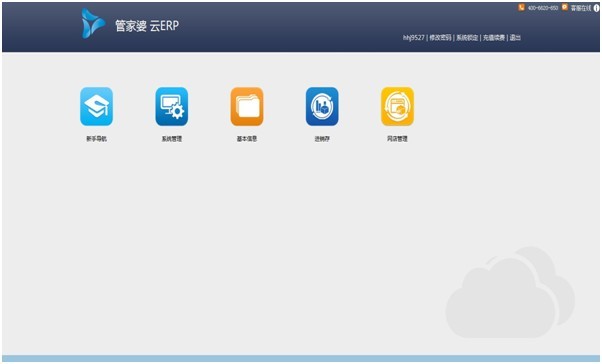Click the 客服在线 chat icon

click(564, 7)
